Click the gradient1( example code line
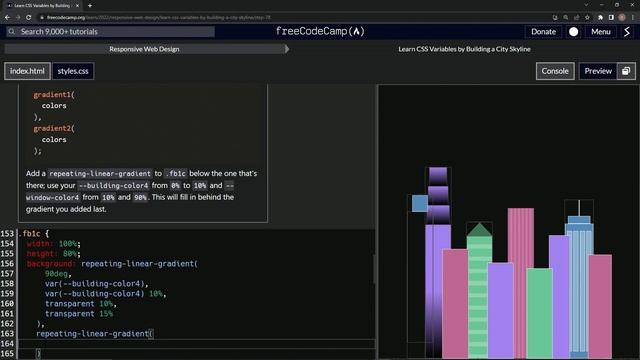Viewport: 640px width, 360px height. coord(54,95)
